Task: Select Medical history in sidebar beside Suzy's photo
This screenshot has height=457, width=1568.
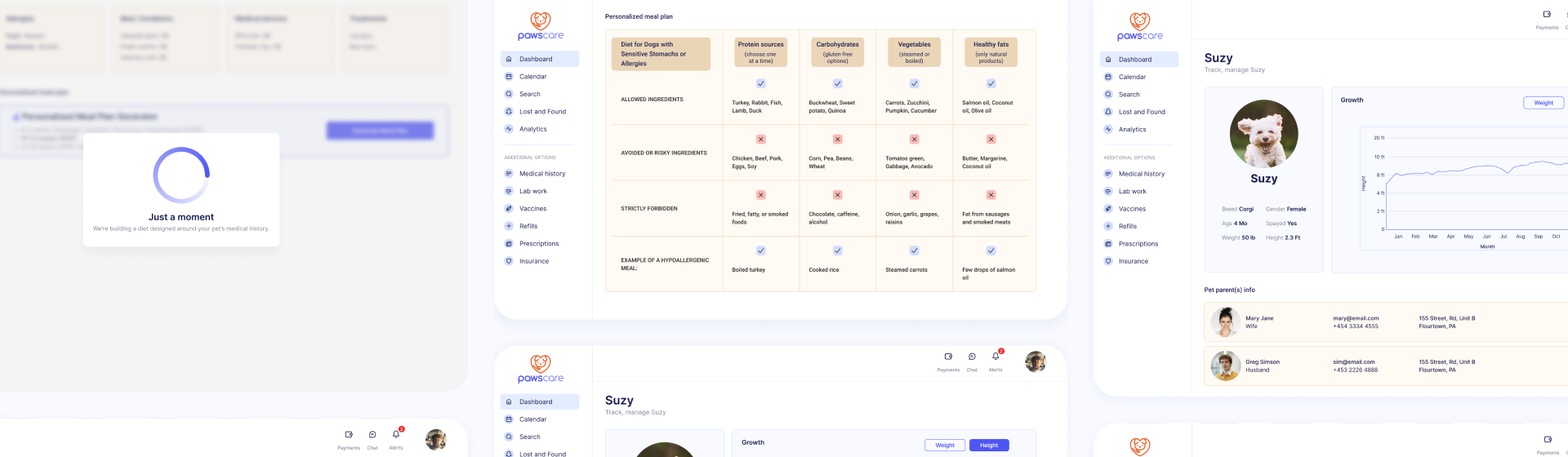Action: coord(1141,174)
